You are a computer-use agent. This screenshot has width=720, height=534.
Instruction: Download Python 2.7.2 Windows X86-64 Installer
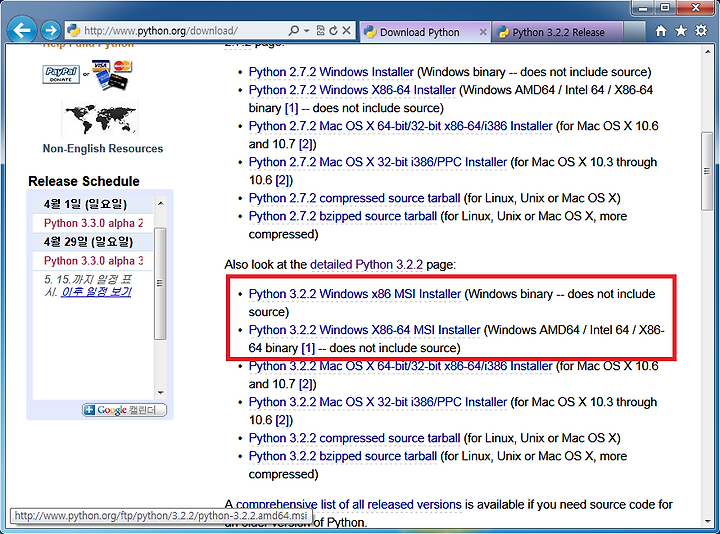tap(352, 90)
